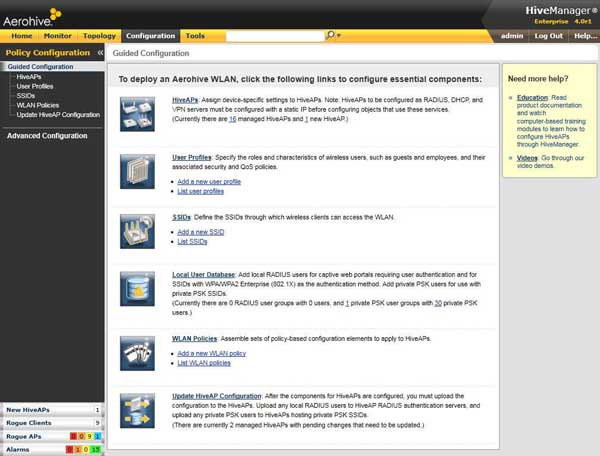Screen dimensions: 600x456
Task: Open the New HiveAPs status row
Action: [x=52, y=410]
